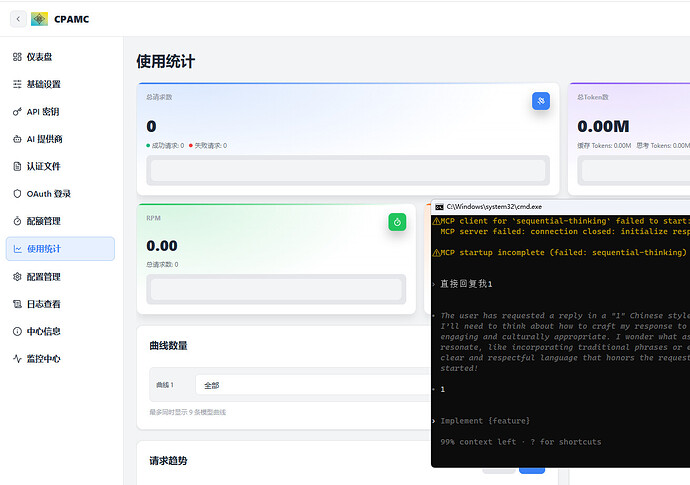The width and height of the screenshot is (690, 485).
Task: Click the CPAMC logo image
Action: pos(39,19)
